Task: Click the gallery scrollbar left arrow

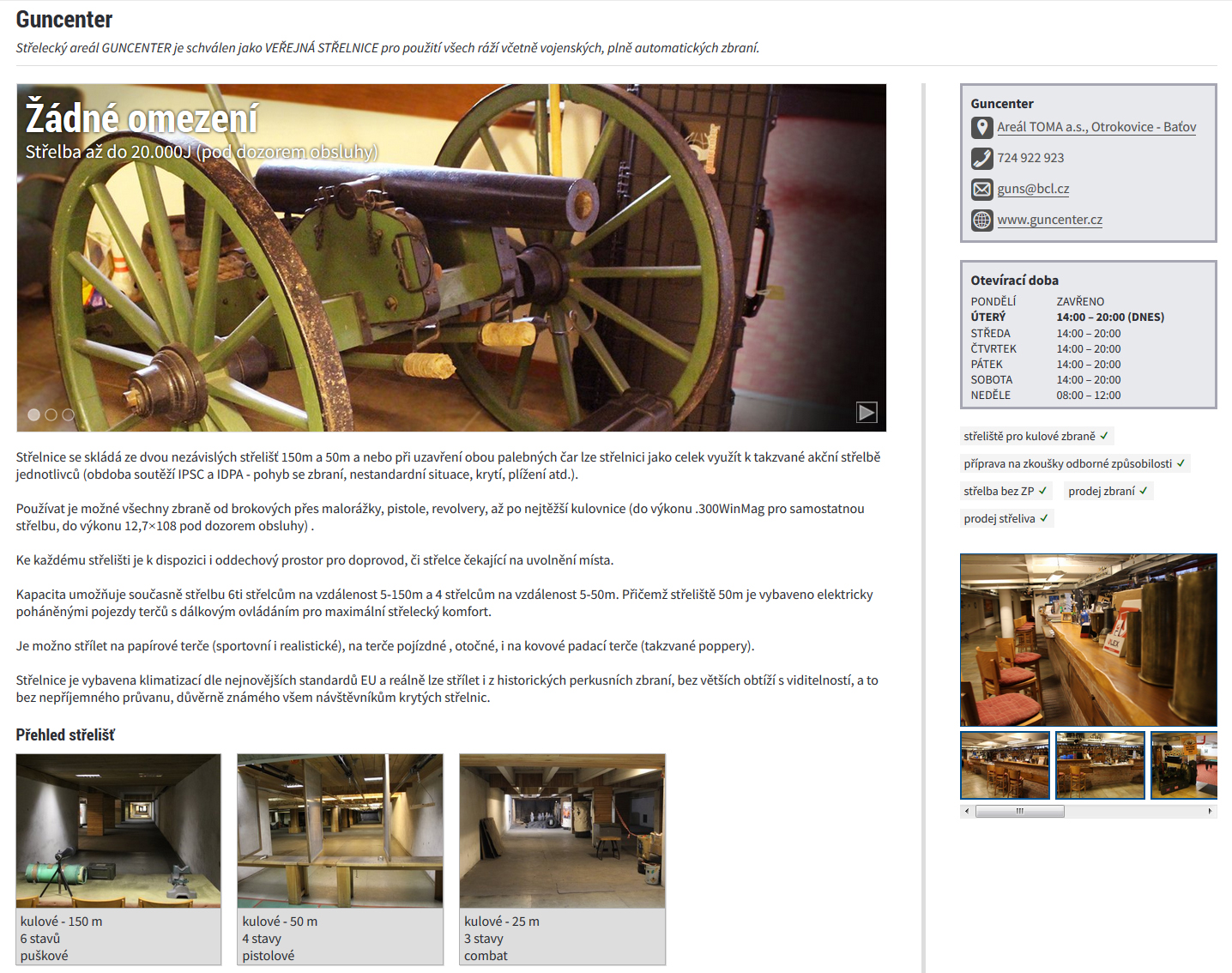Action: [x=967, y=811]
